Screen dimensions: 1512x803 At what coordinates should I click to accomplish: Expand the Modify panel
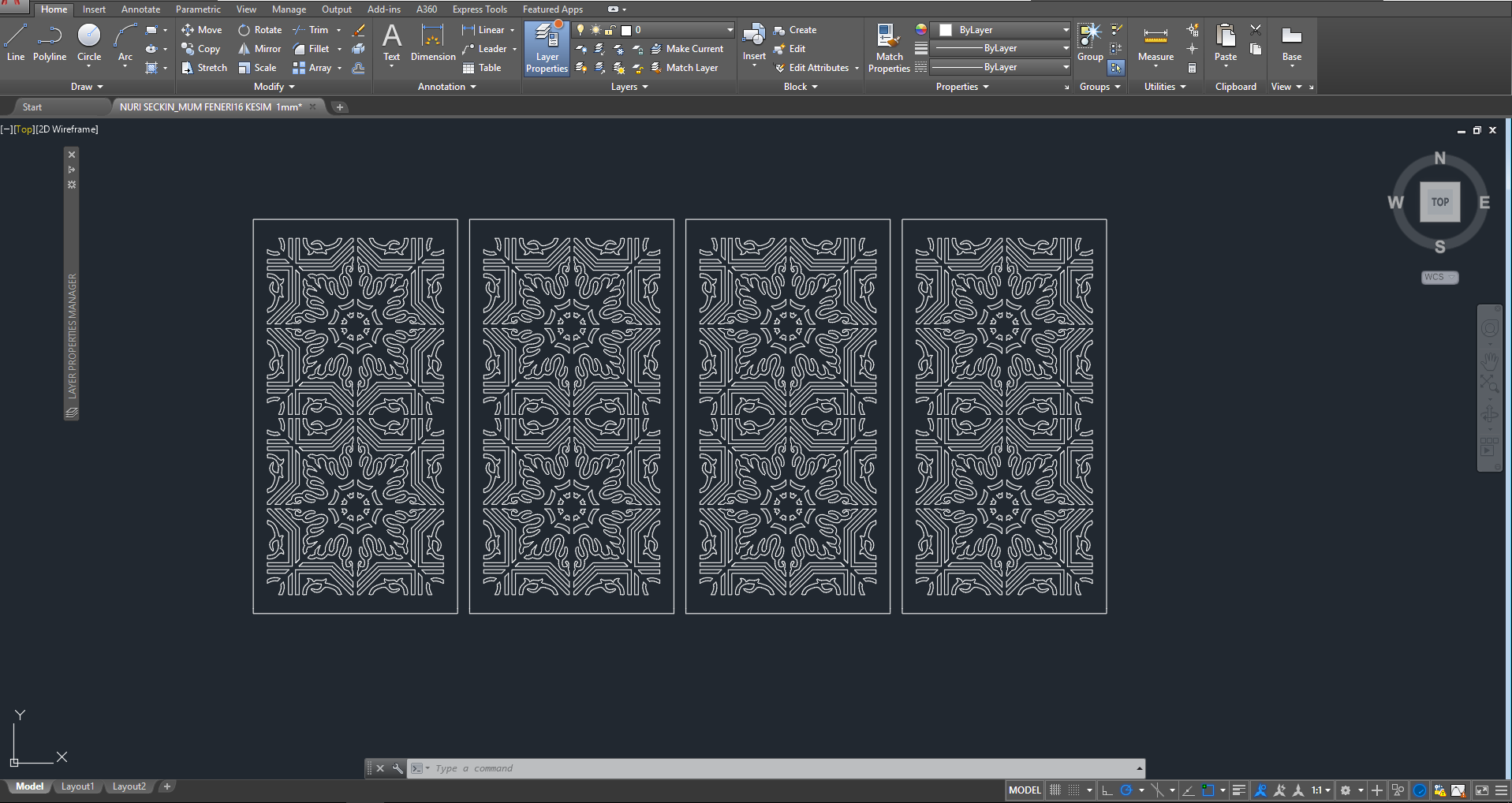[x=274, y=87]
